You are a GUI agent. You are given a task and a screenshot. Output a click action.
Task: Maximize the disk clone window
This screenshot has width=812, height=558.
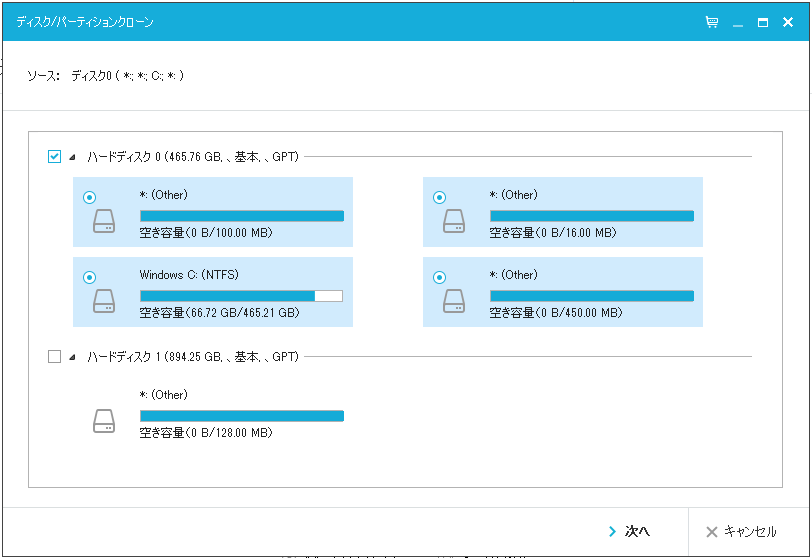(763, 22)
